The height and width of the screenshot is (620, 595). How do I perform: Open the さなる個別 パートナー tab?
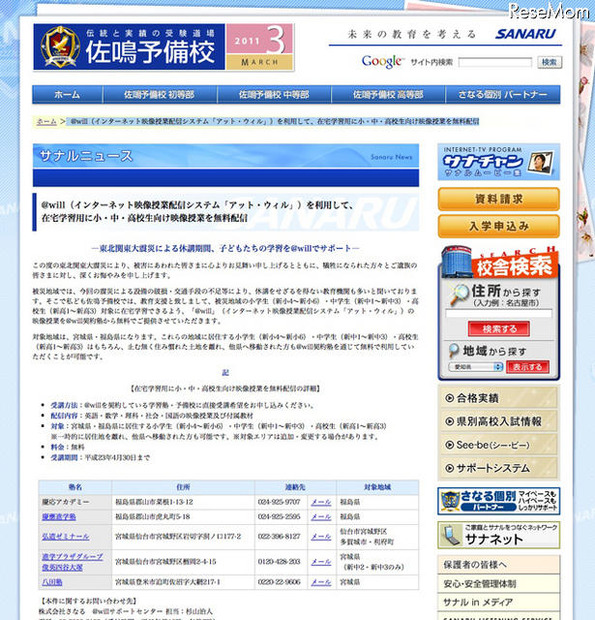[x=503, y=95]
